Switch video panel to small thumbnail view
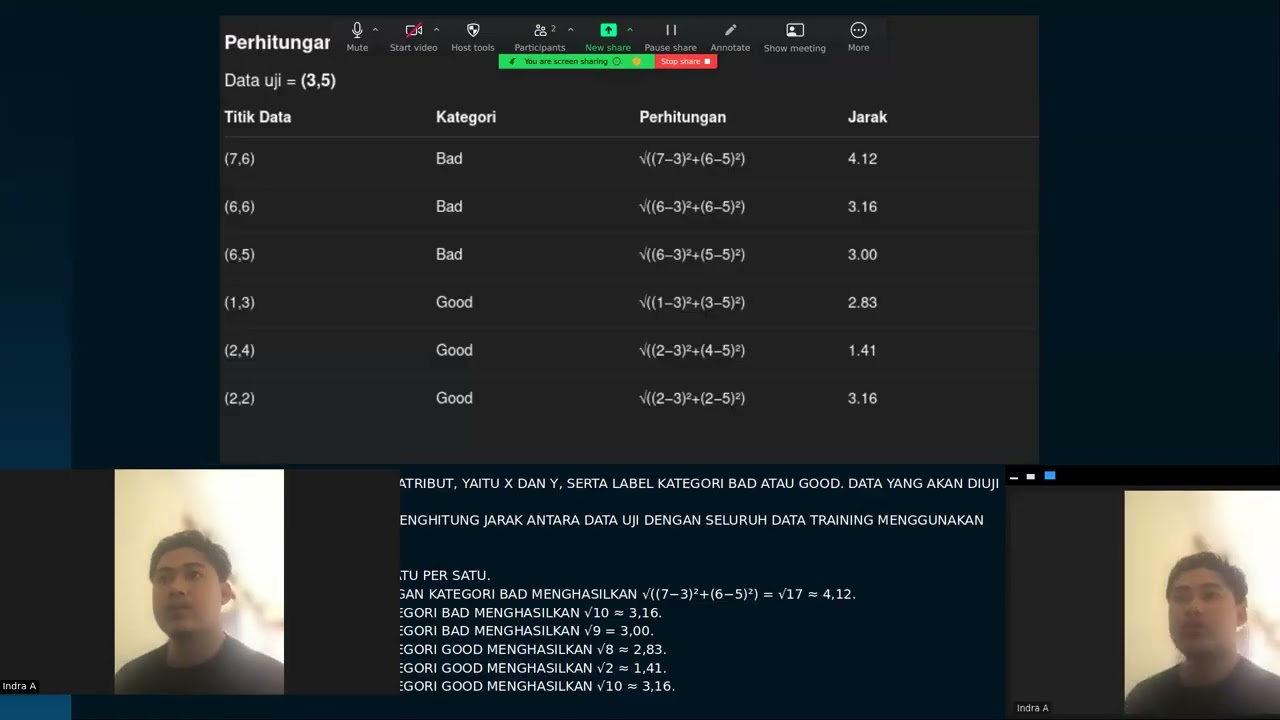The width and height of the screenshot is (1280, 720). pos(1031,477)
